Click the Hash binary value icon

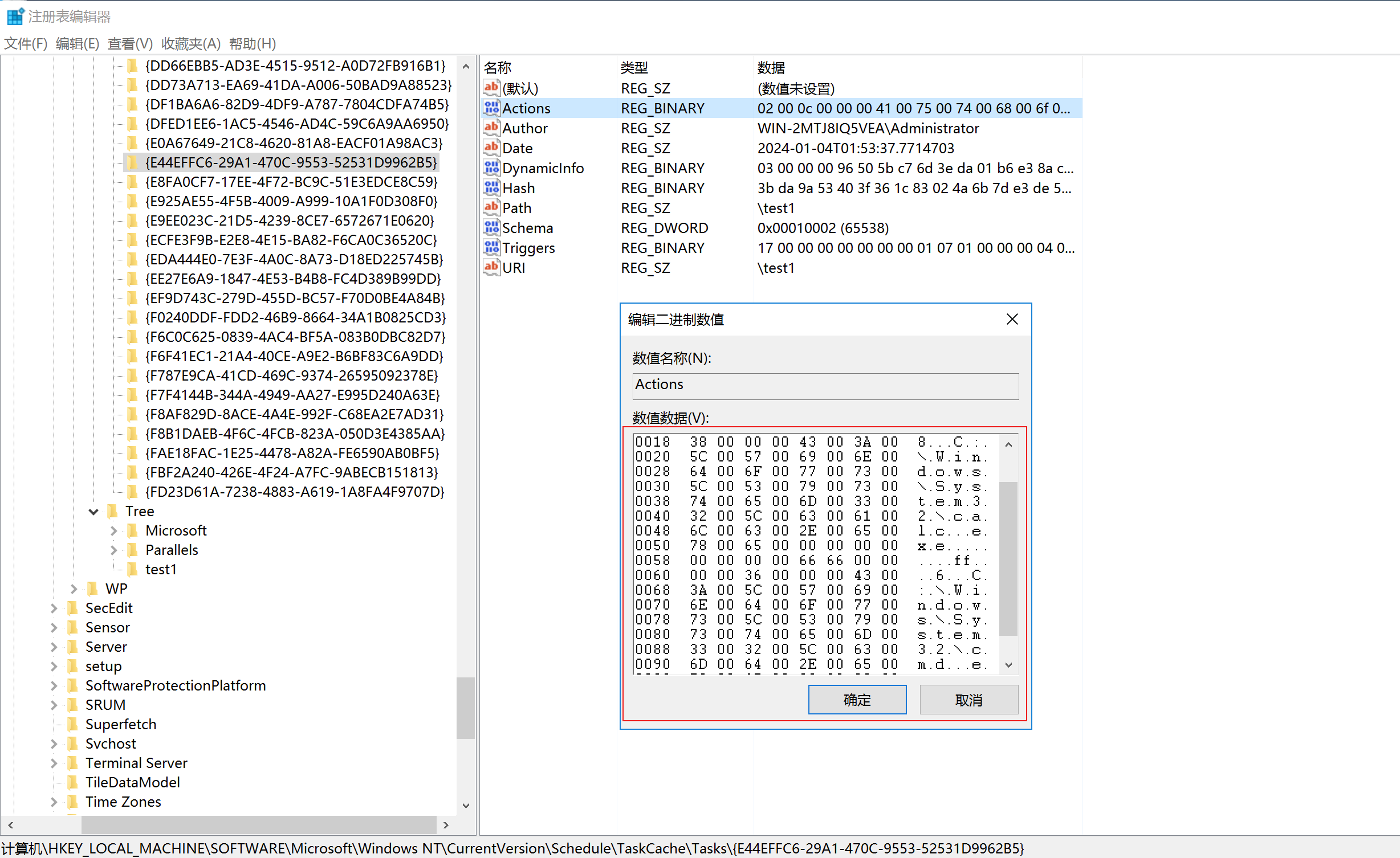point(491,188)
